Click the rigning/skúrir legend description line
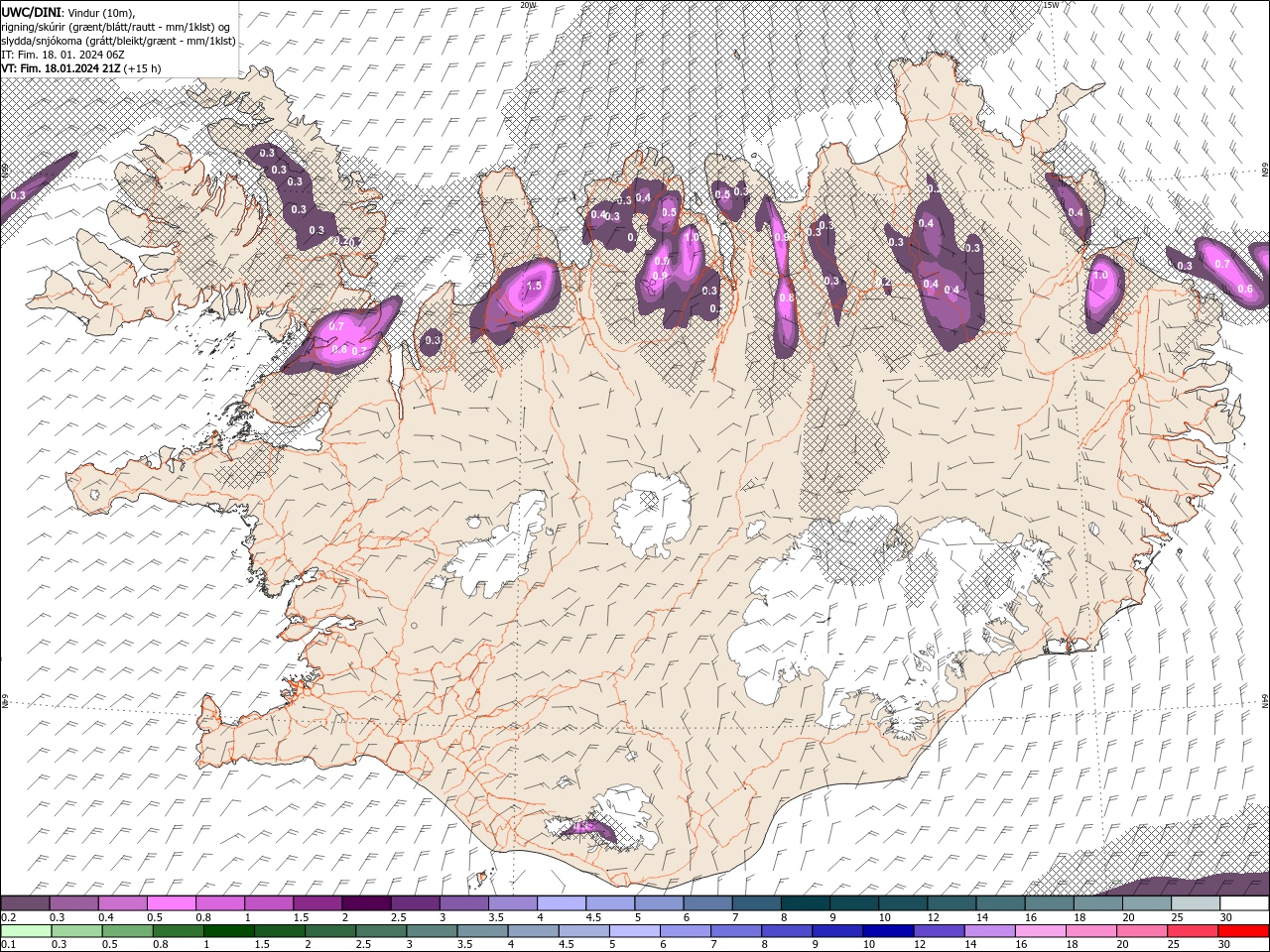 [115, 27]
